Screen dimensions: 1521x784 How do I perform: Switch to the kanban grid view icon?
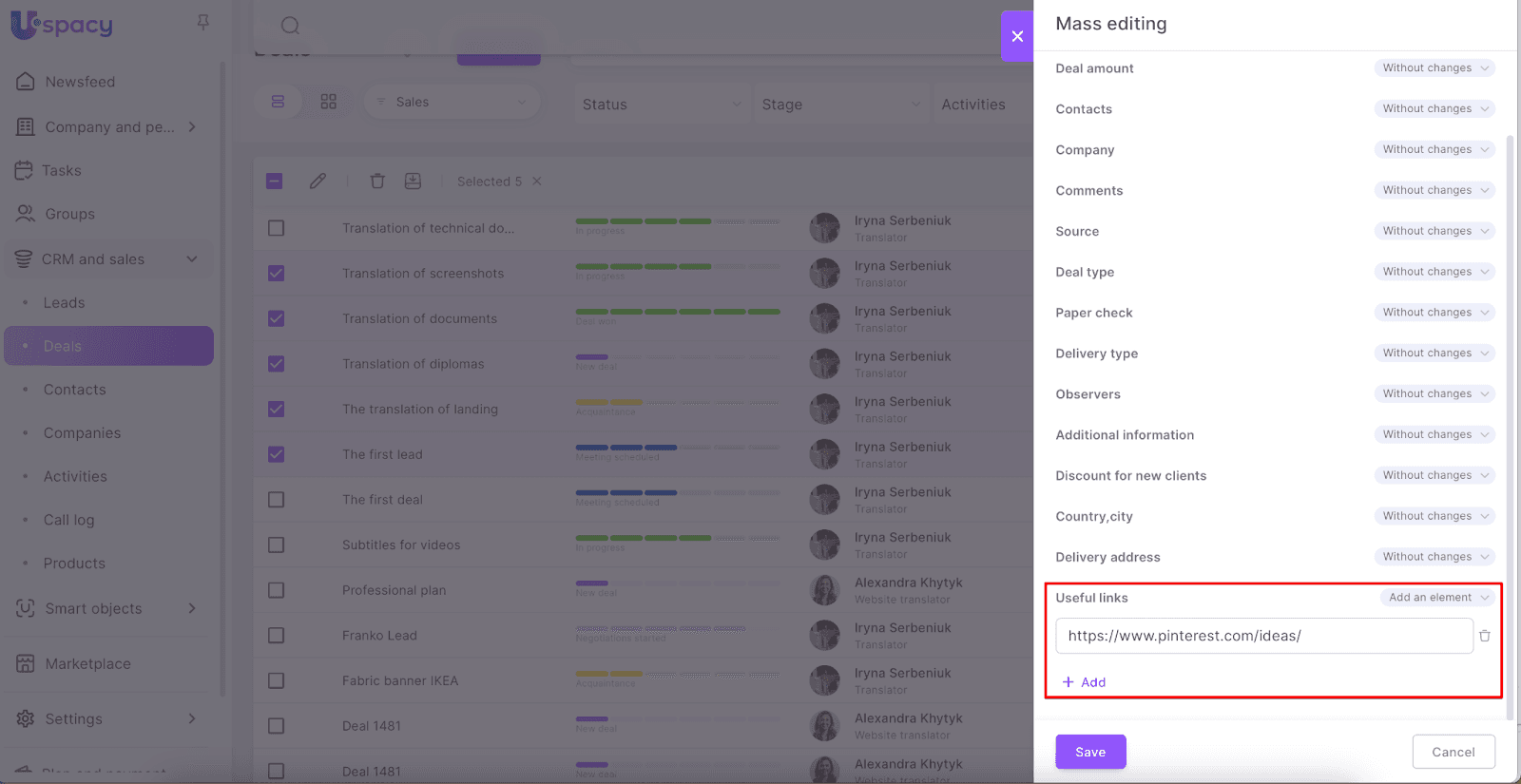329,102
